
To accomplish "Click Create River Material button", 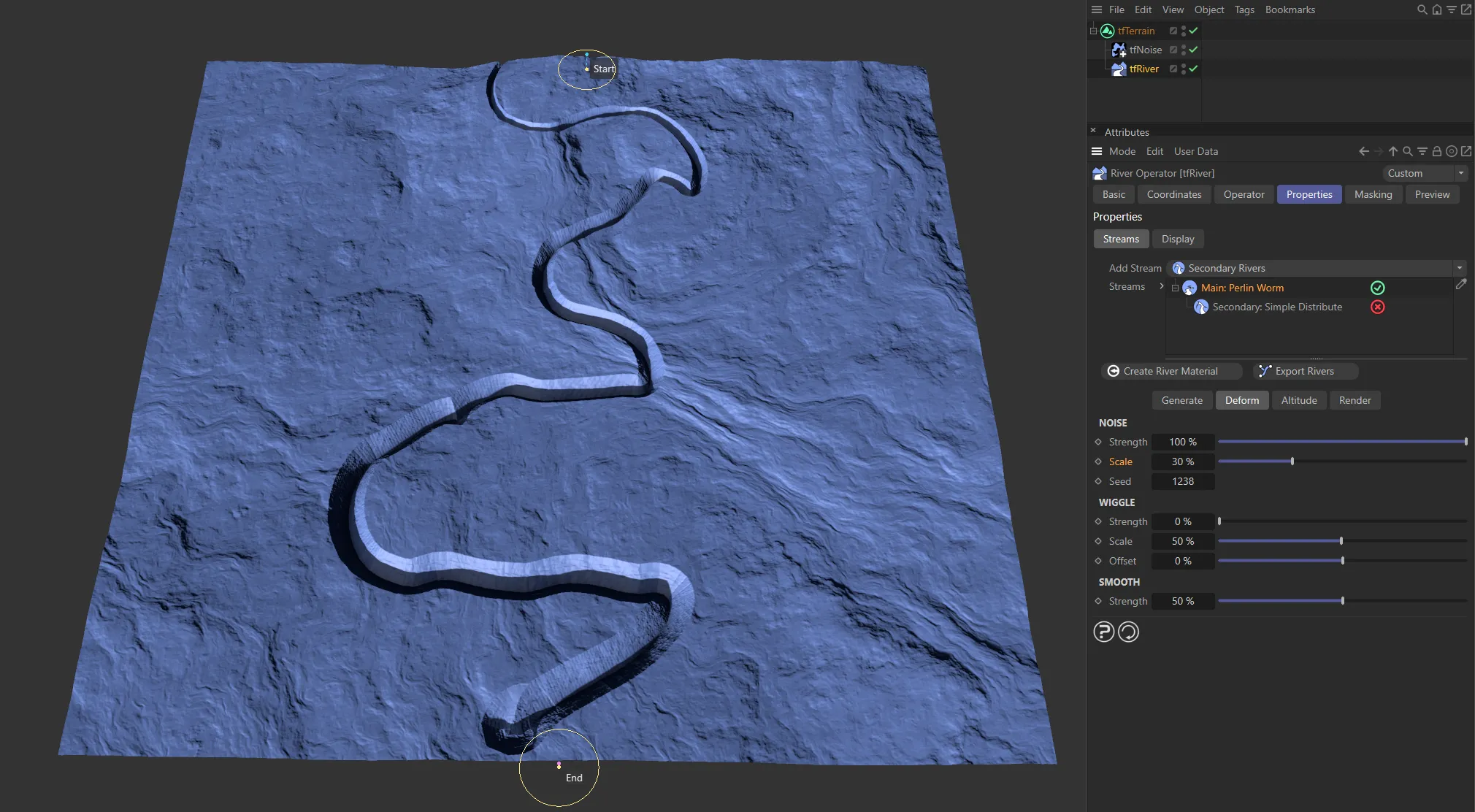I will tap(1171, 371).
